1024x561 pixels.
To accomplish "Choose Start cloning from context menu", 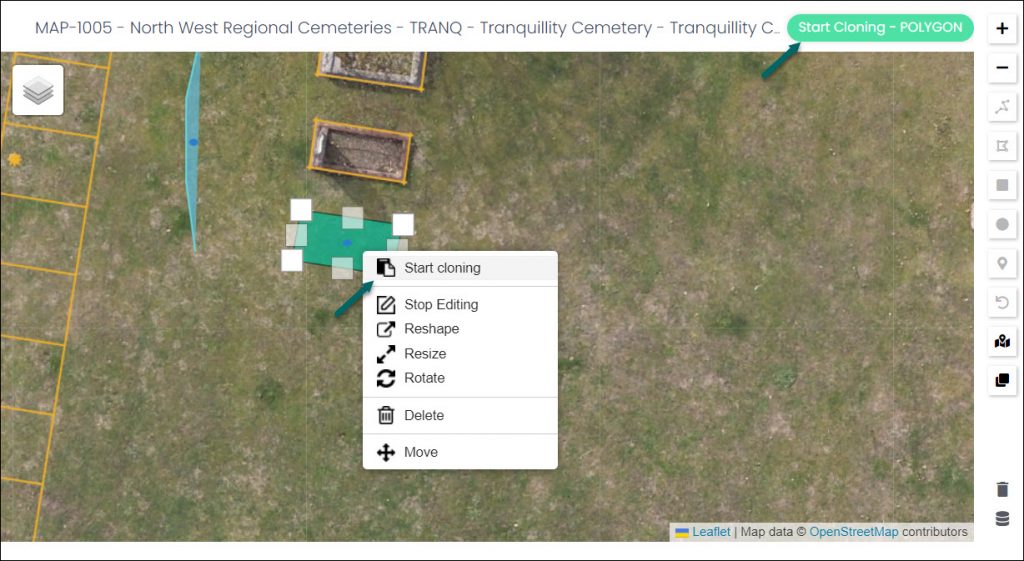I will (x=460, y=268).
